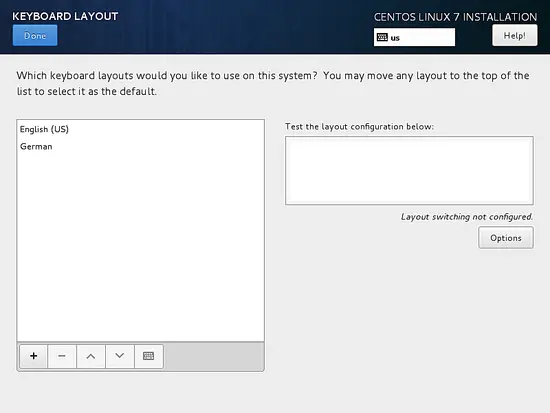Move selected layout up with arrow
550x413 pixels.
(x=91, y=356)
